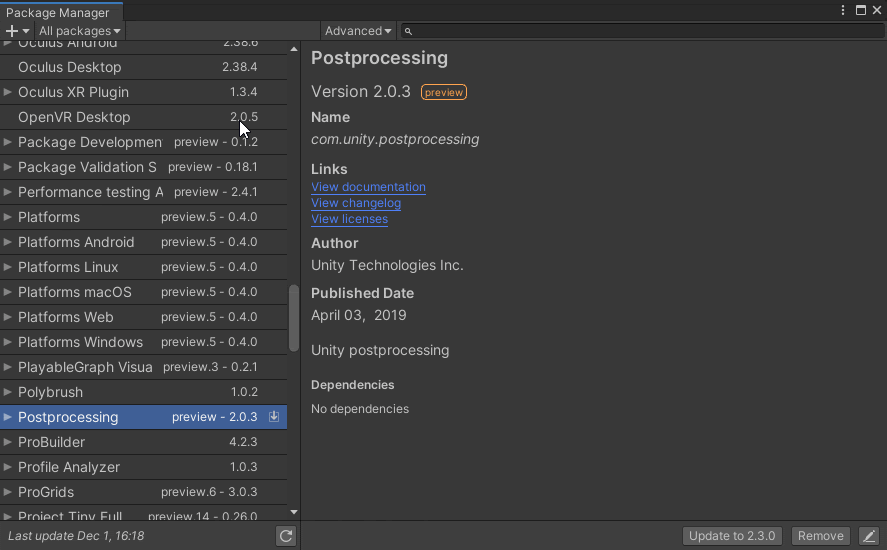887x550 pixels.
Task: Select the Oculus Desktop package
Action: coord(143,67)
